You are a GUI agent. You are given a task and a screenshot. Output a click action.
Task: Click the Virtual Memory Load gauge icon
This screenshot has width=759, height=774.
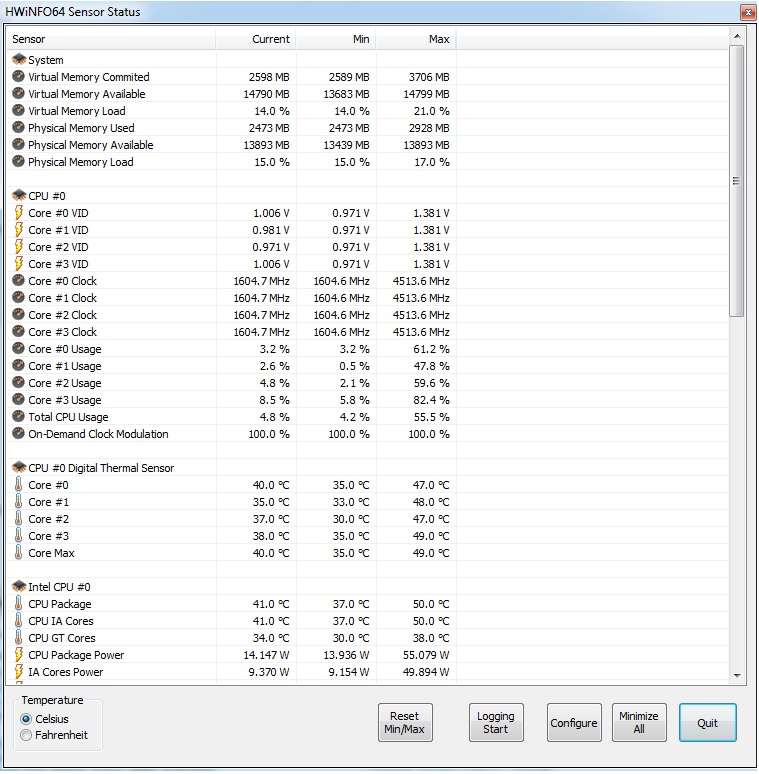(x=18, y=111)
